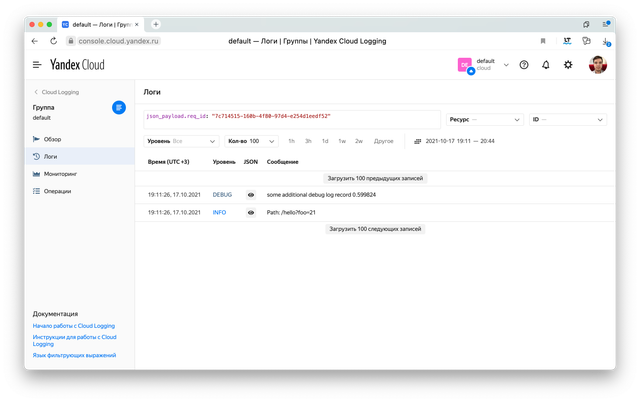Go to Обзор in the sidebar
Image resolution: width=640 pixels, height=402 pixels.
click(53, 139)
